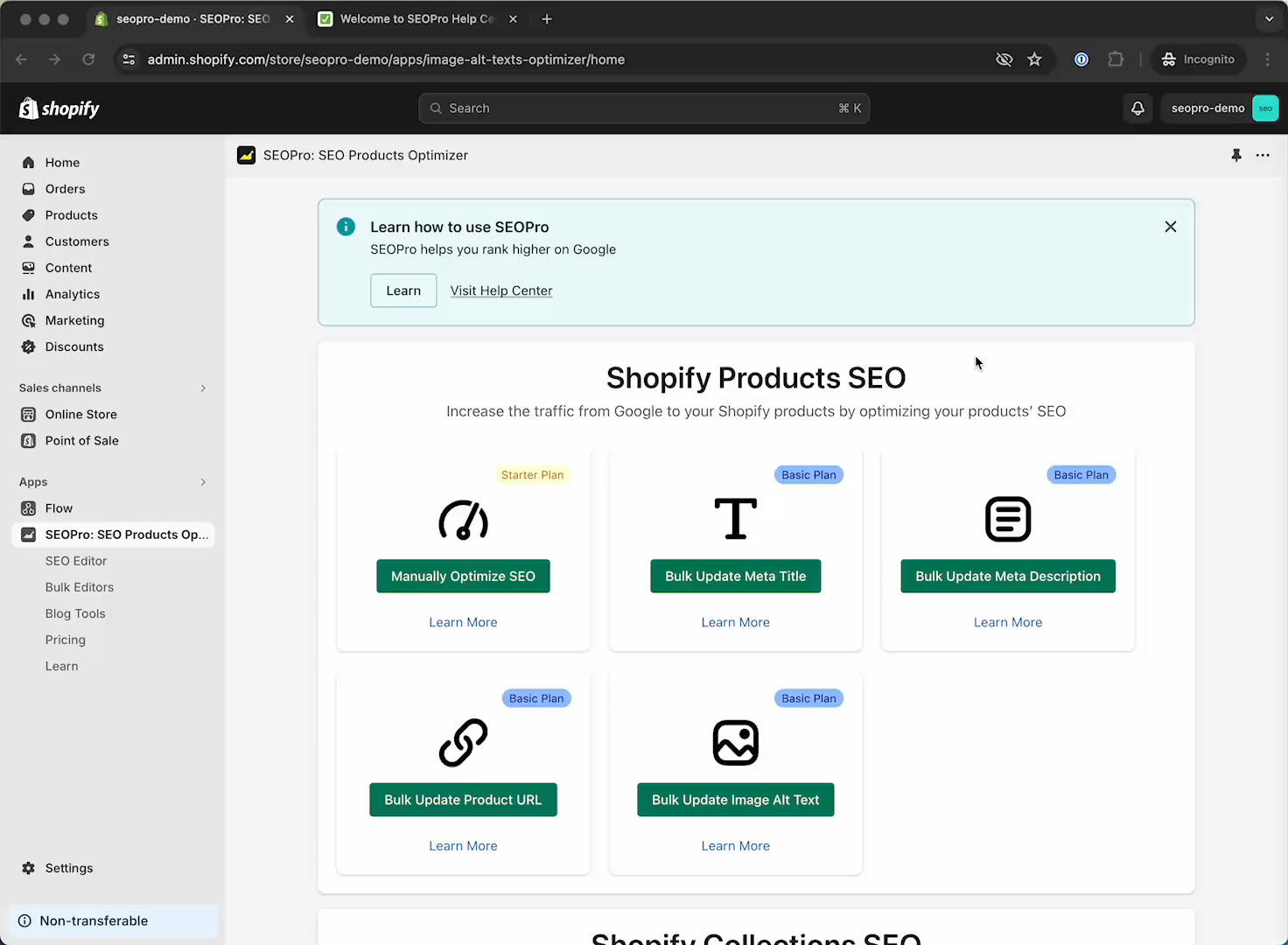Focus the Shopify Search field

644,108
